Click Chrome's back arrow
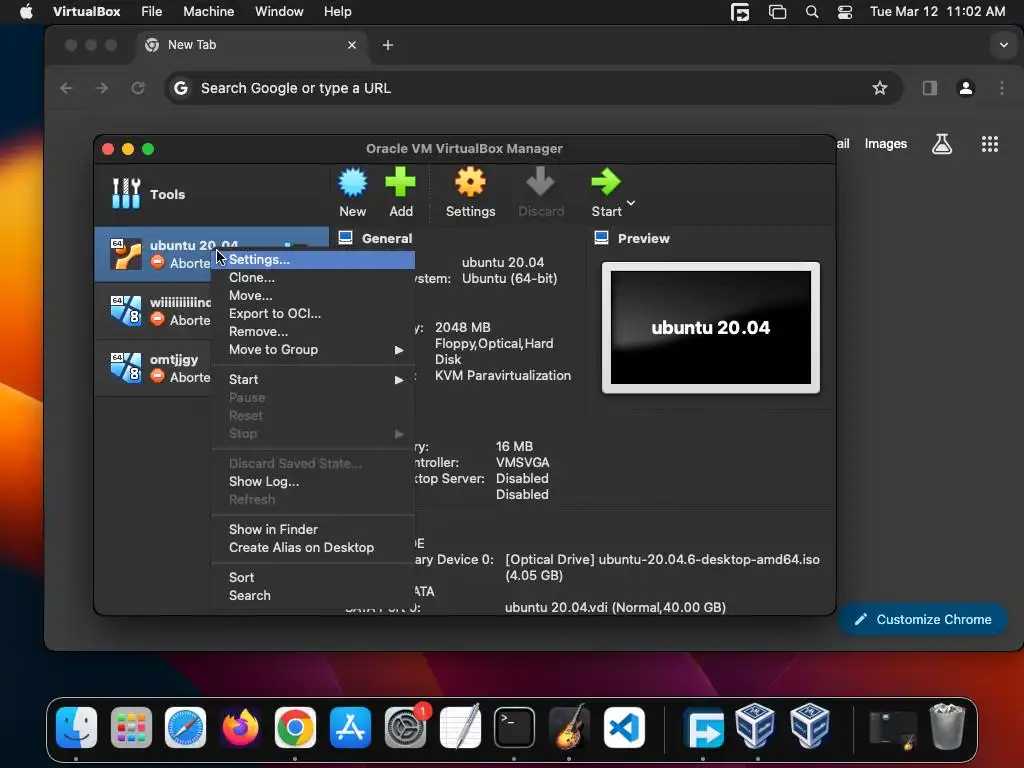The width and height of the screenshot is (1024, 768). click(x=66, y=88)
